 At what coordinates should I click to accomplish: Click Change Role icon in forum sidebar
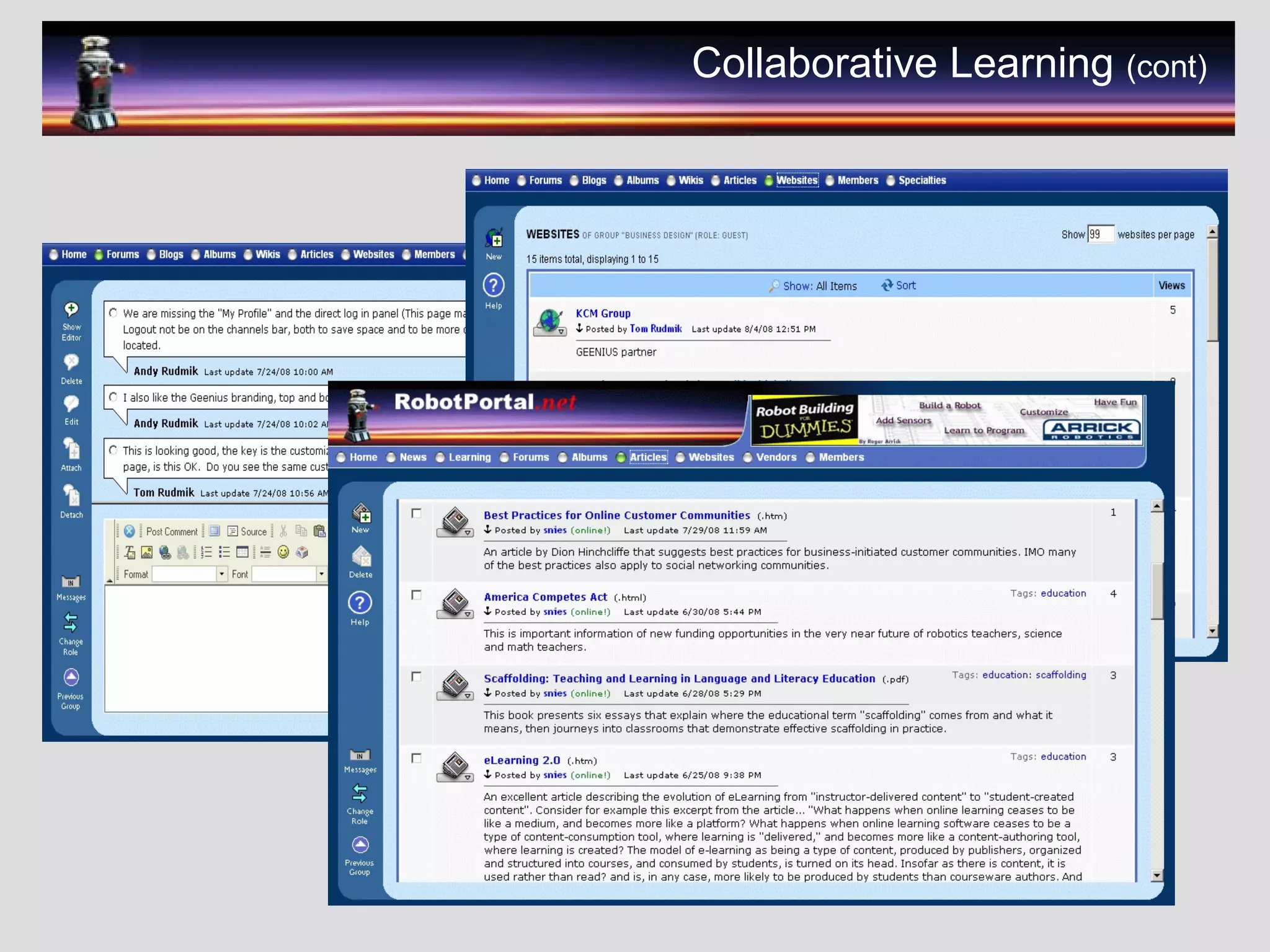pos(71,622)
